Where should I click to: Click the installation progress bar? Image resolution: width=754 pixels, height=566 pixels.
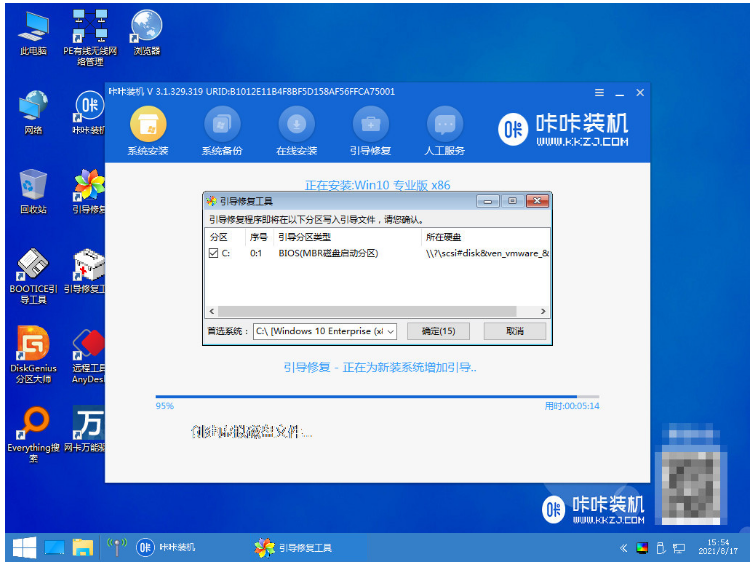(377, 397)
